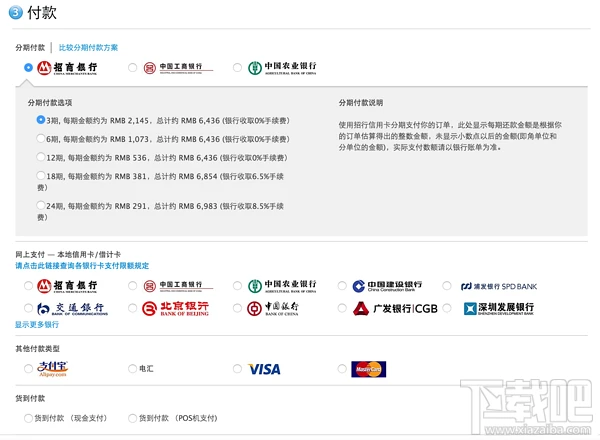Click the Alipay logo
The width and height of the screenshot is (600, 440).
(x=52, y=369)
